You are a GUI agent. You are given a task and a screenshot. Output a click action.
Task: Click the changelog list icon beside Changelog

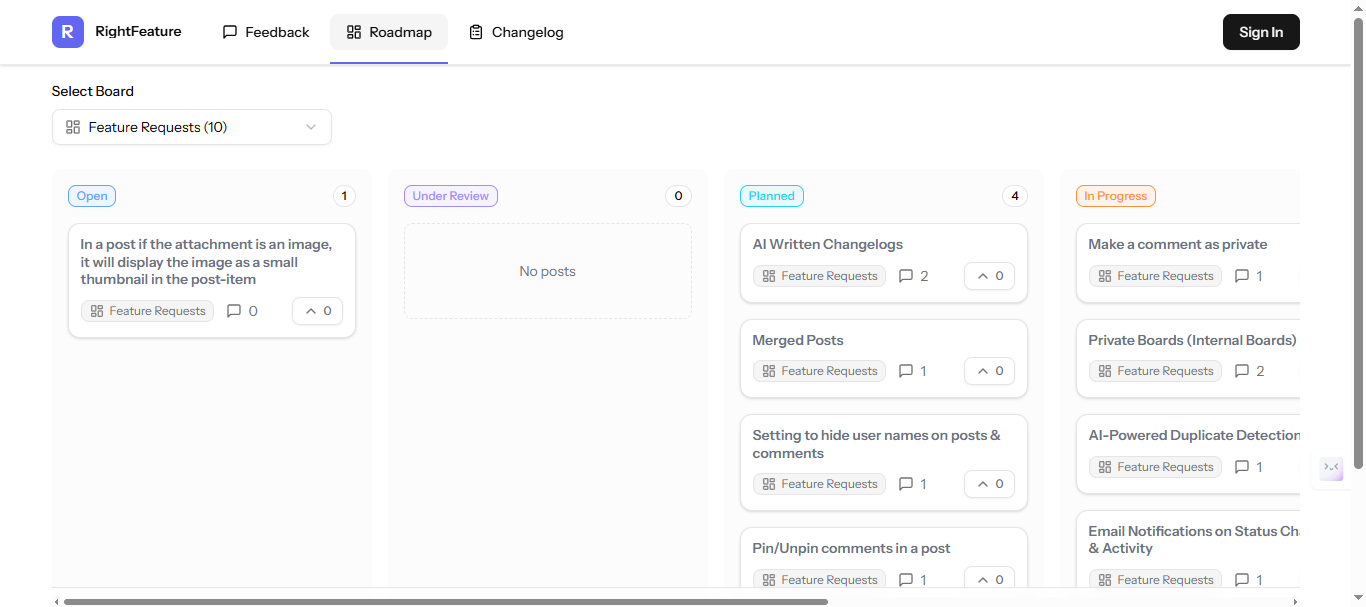[476, 32]
